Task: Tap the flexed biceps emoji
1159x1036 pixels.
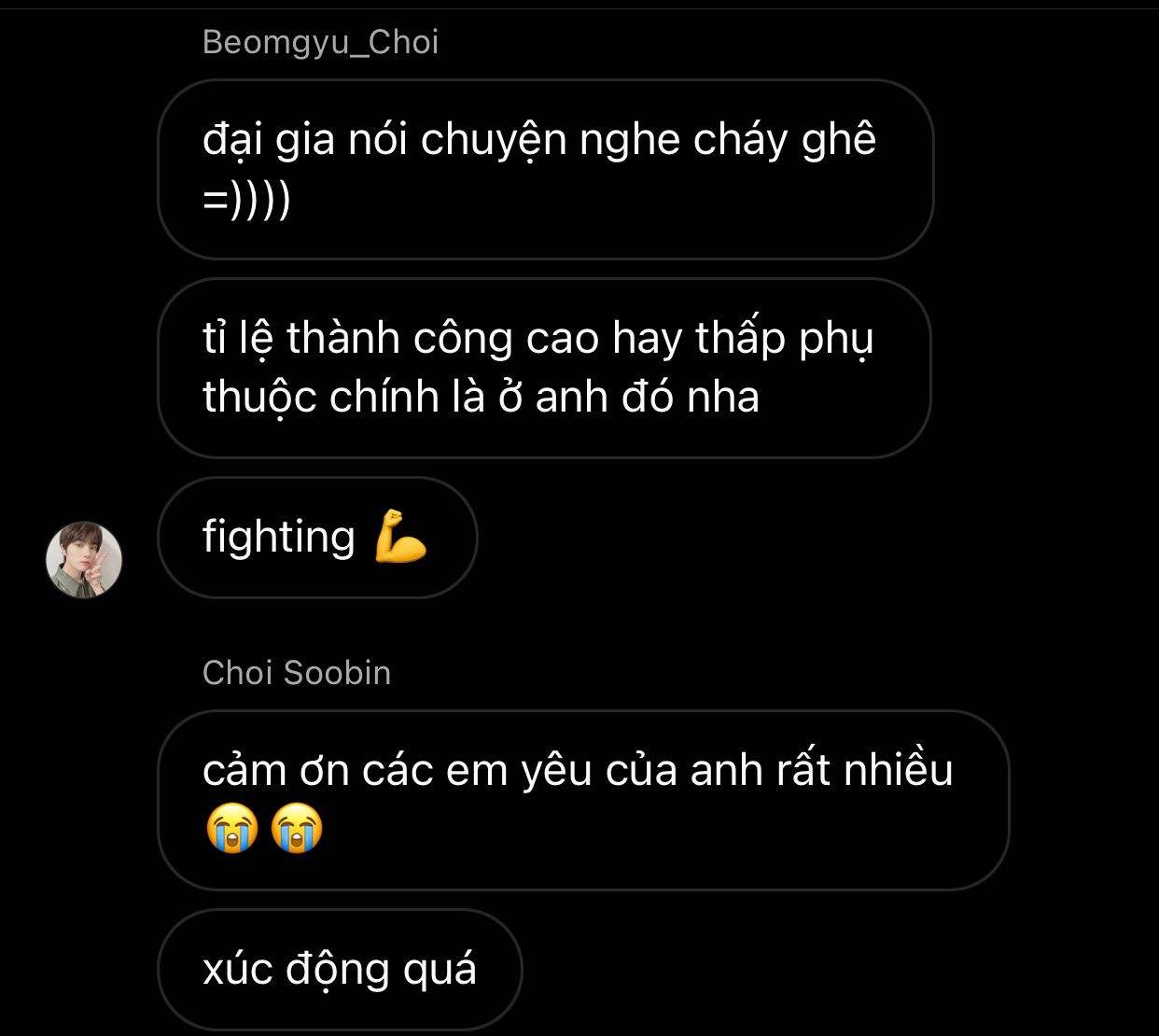Action: pyautogui.click(x=400, y=537)
